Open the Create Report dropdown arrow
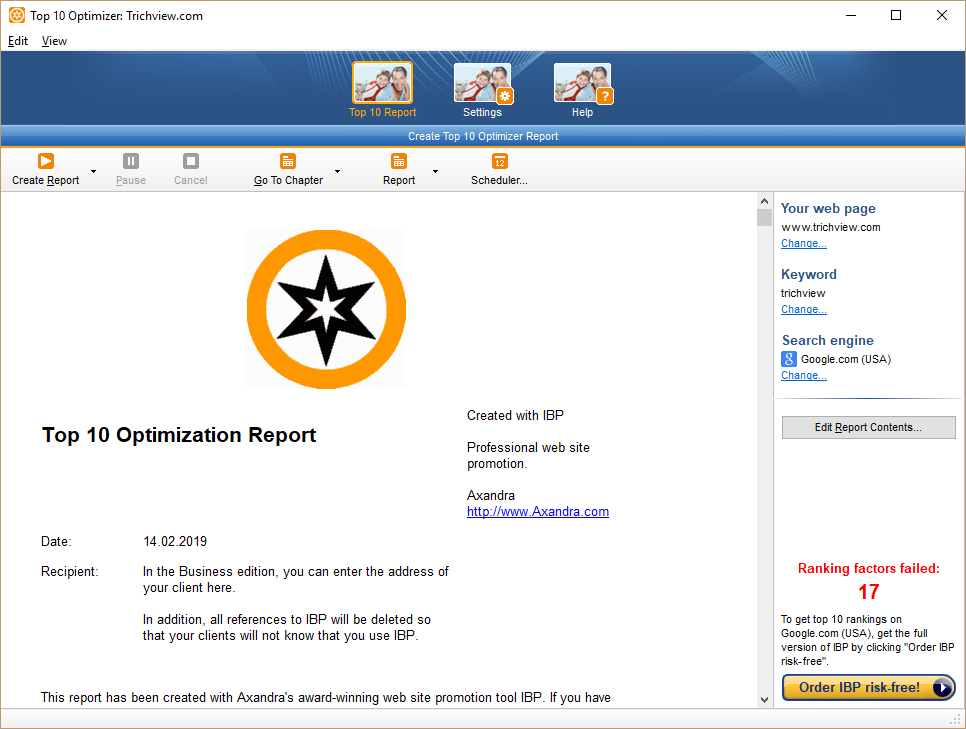The image size is (966, 729). (x=93, y=172)
